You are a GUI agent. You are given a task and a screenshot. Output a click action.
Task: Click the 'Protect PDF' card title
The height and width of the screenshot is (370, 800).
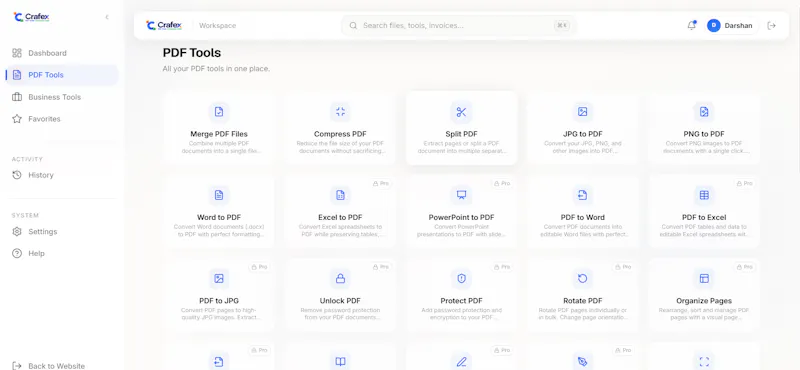(x=462, y=301)
